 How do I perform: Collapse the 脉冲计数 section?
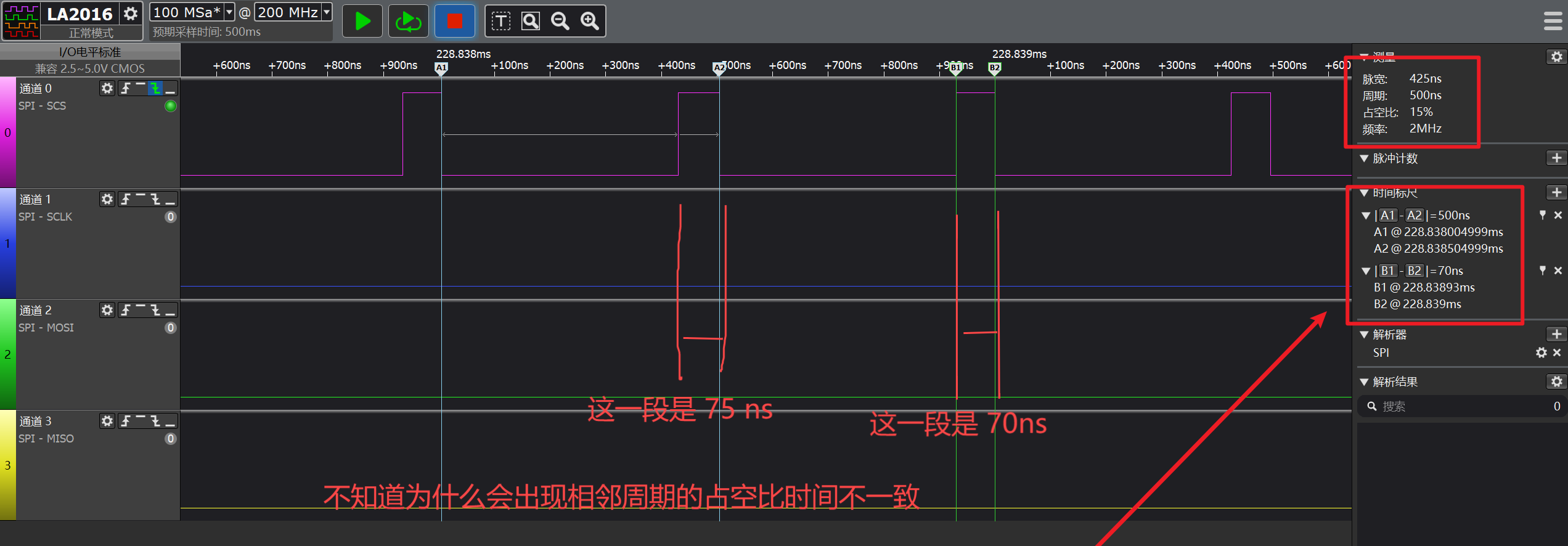pyautogui.click(x=1364, y=158)
